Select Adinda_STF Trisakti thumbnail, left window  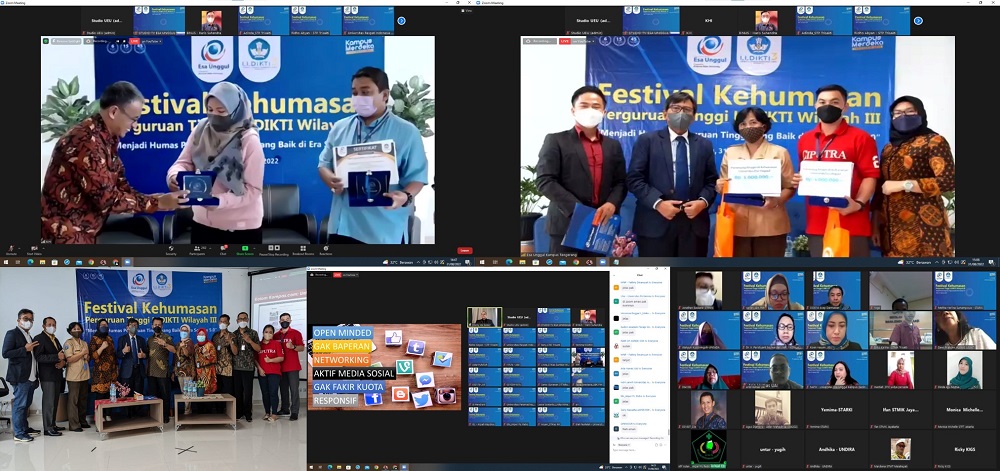tap(263, 20)
